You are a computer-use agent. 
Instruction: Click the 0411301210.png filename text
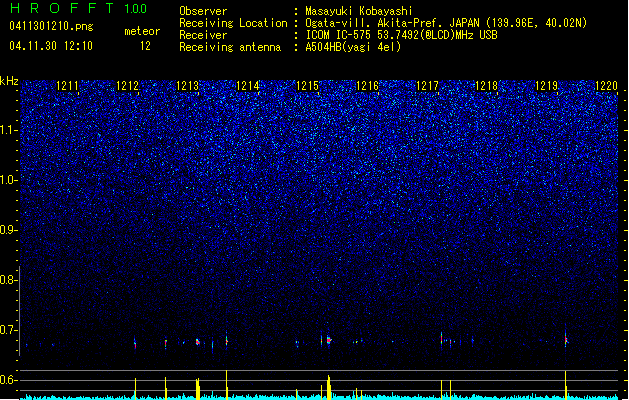coord(51,26)
